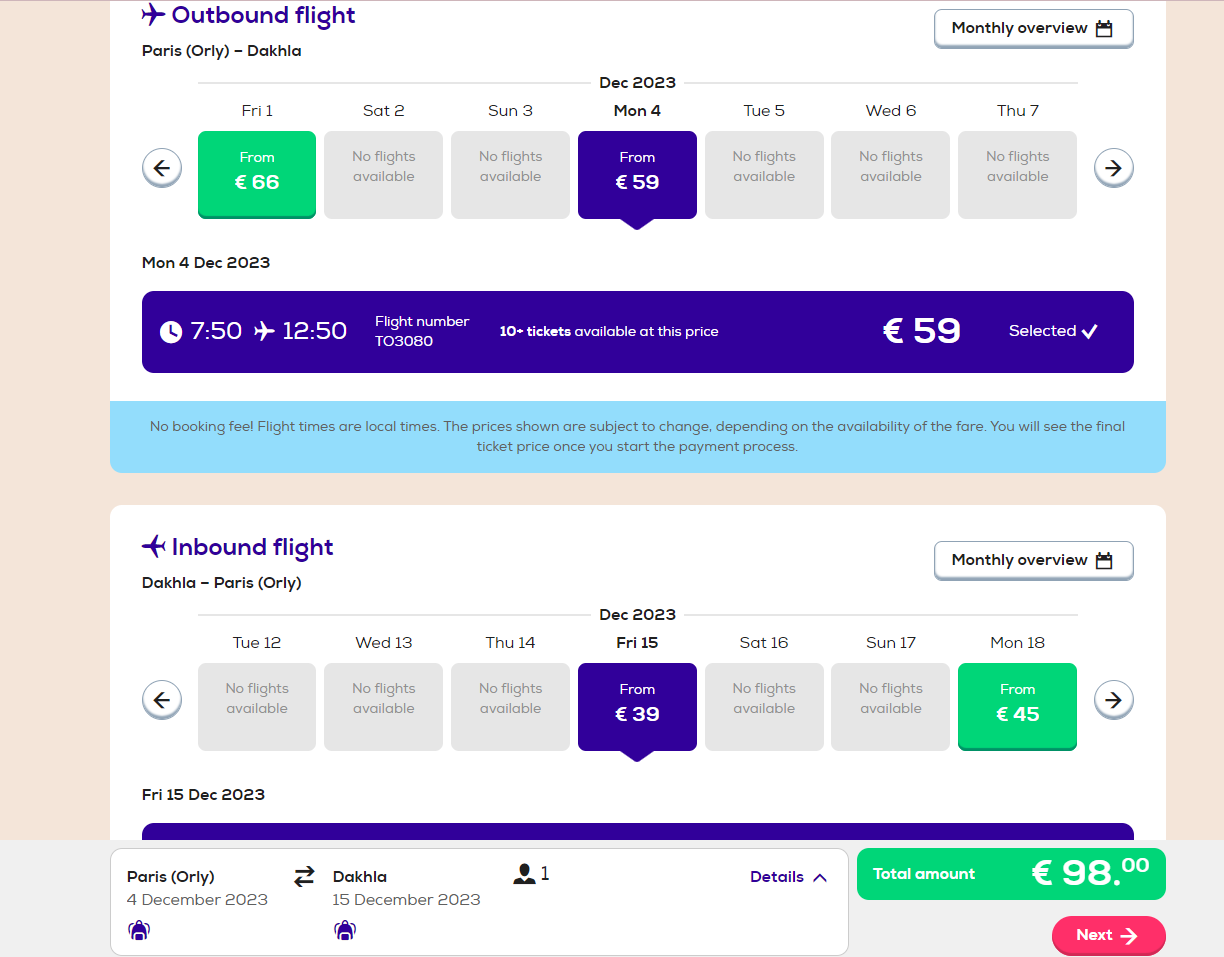The image size is (1224, 957).
Task: Click the Next button
Action: coord(1108,935)
